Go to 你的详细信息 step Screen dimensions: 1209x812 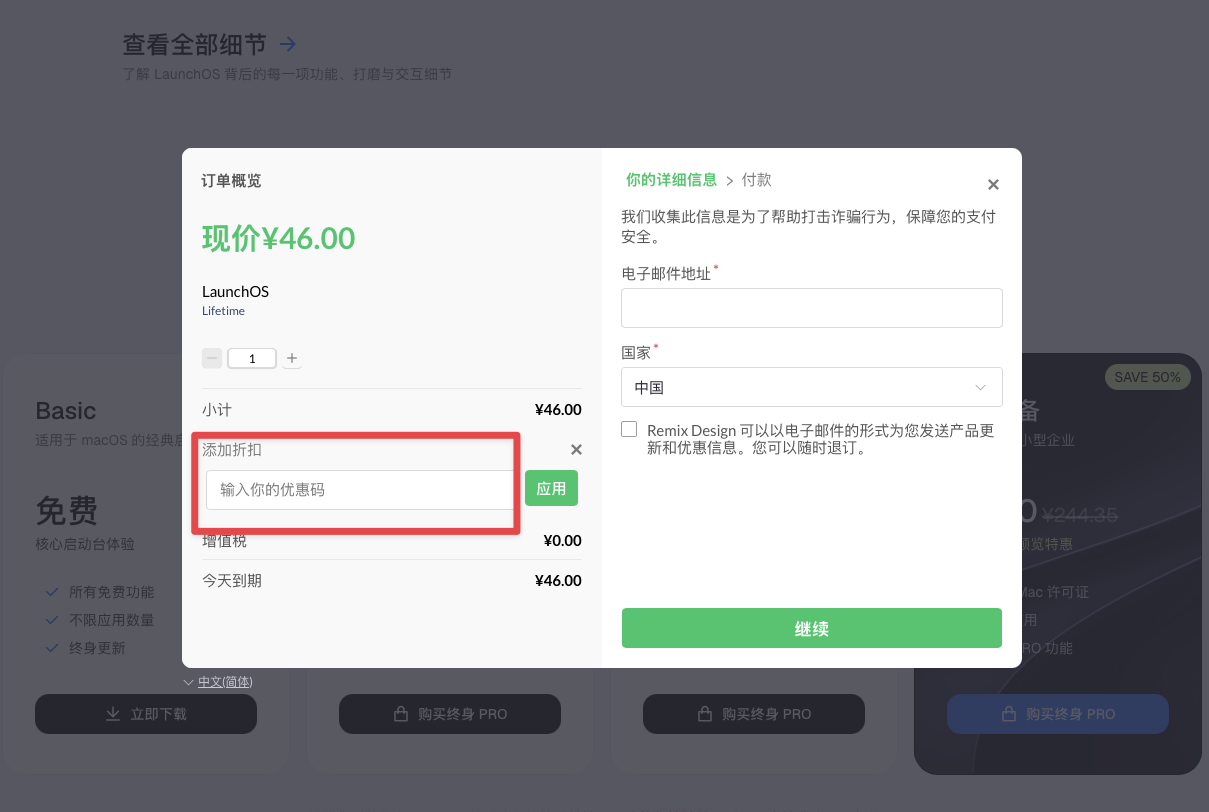671,180
